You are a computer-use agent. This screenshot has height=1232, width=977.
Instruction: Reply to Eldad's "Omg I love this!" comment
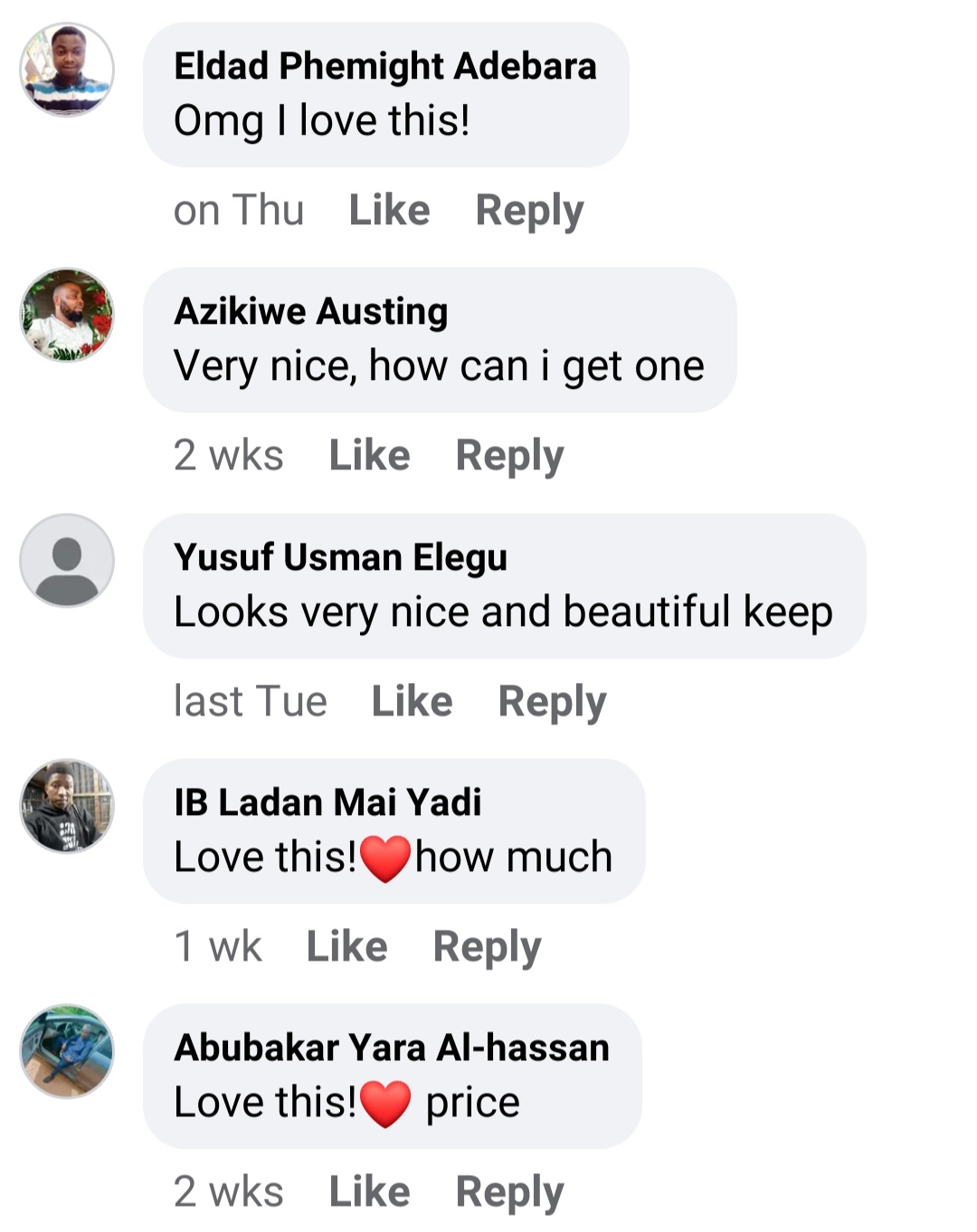[529, 211]
